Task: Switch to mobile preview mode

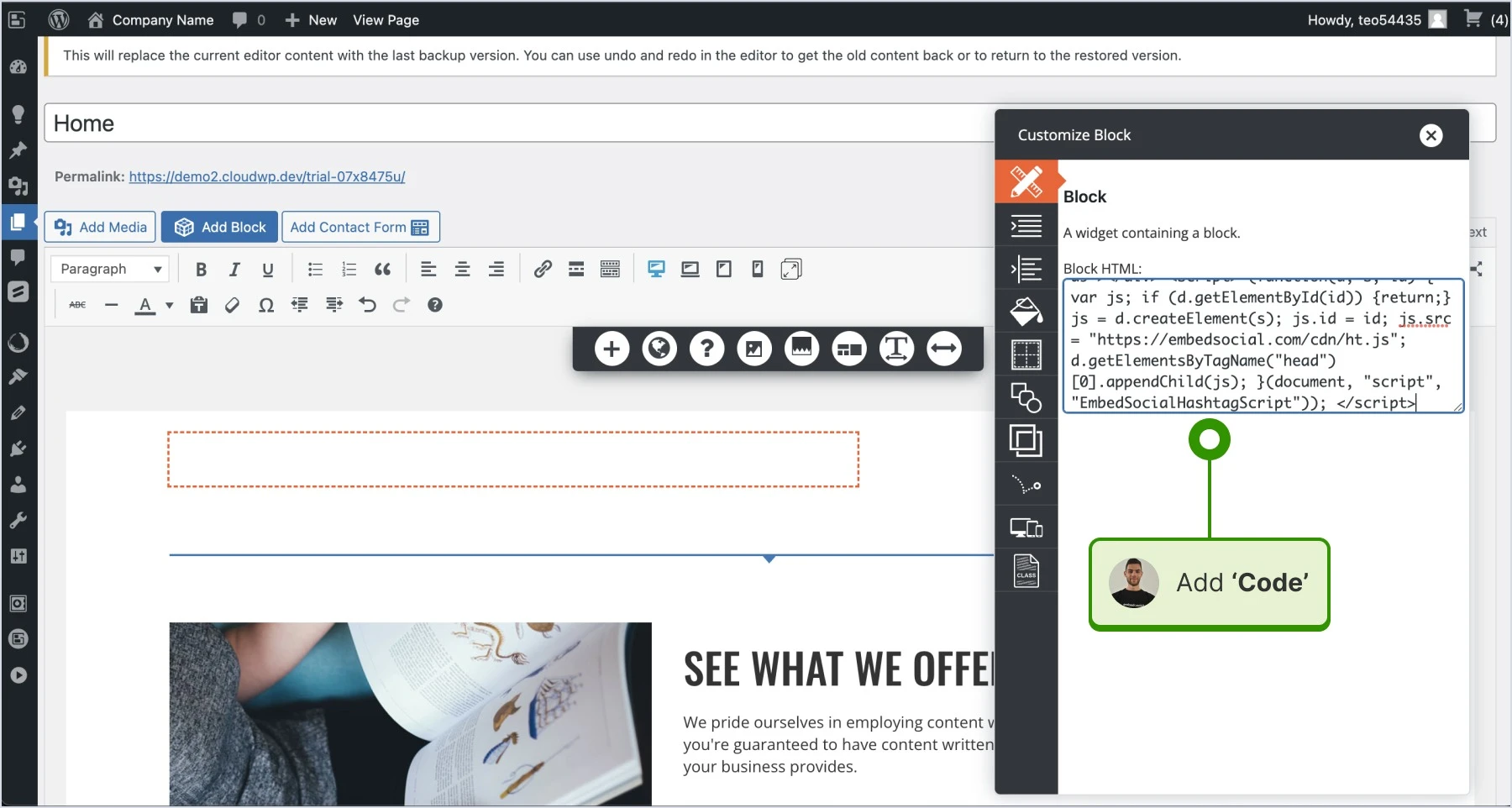Action: pos(758,269)
